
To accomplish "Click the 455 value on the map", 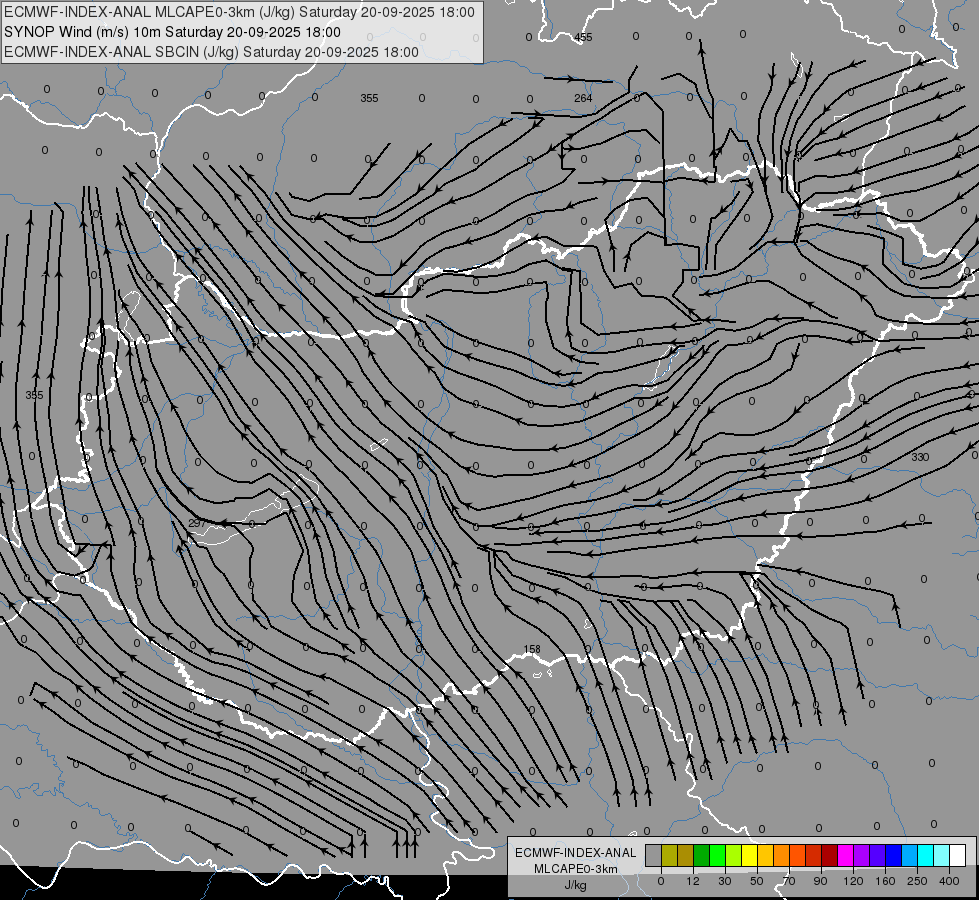I will point(583,37).
